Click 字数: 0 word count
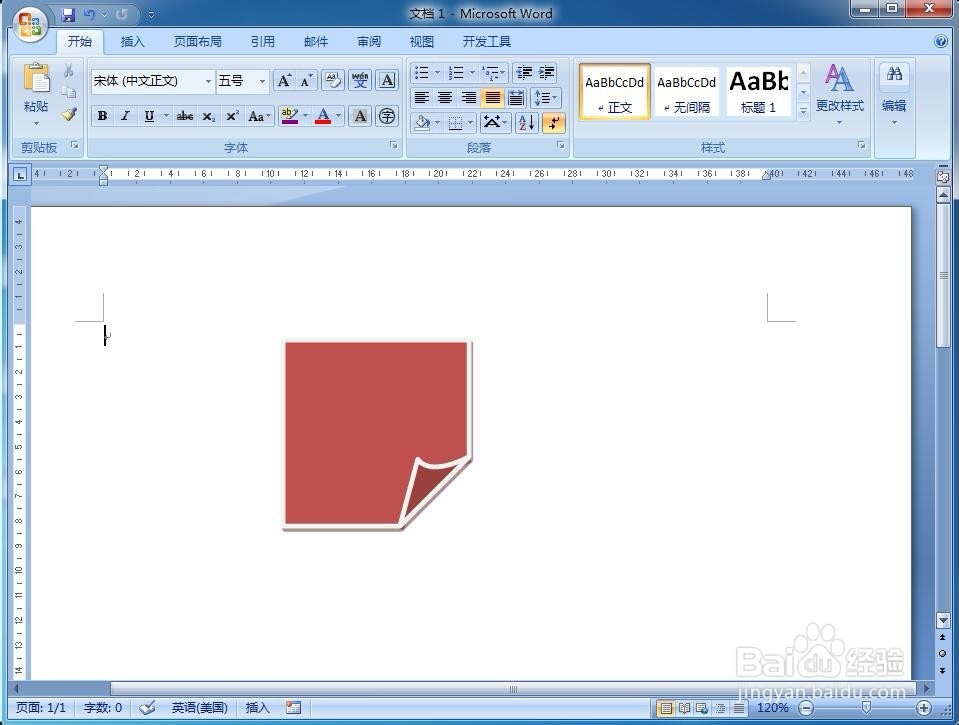Image resolution: width=959 pixels, height=725 pixels. (x=103, y=708)
